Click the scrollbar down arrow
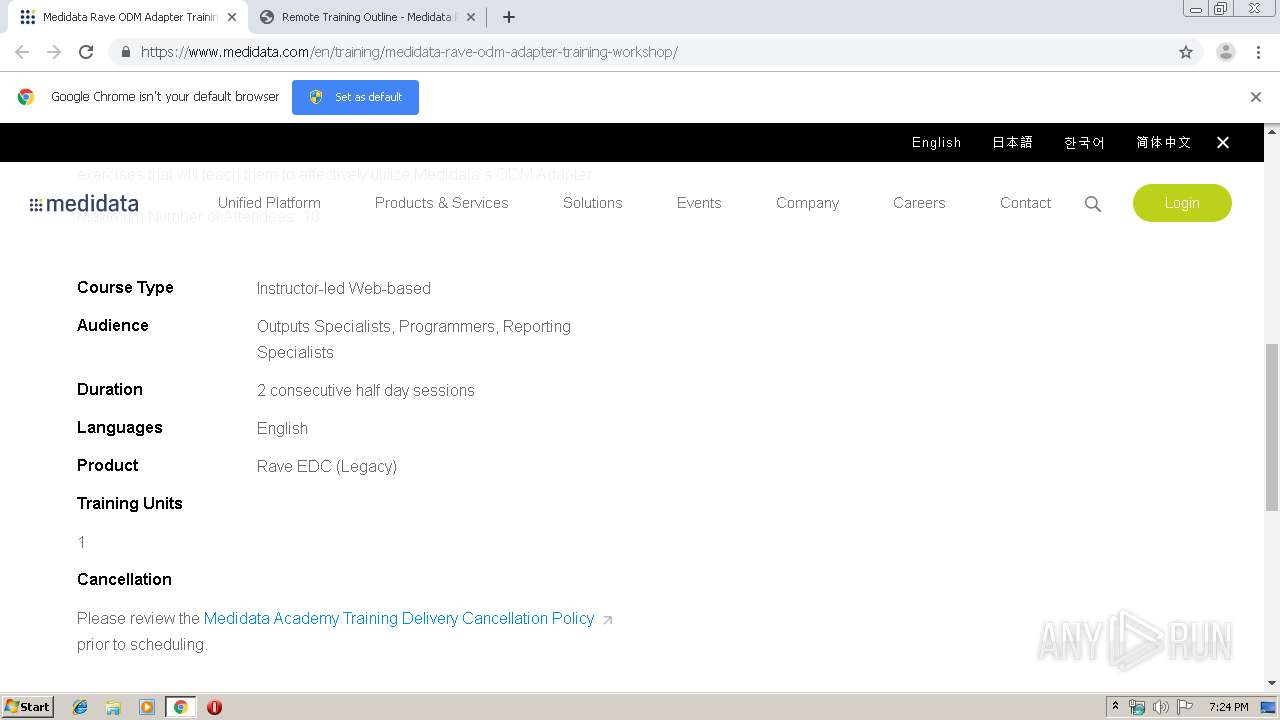Screen dimensions: 1280x720 [x=1272, y=683]
